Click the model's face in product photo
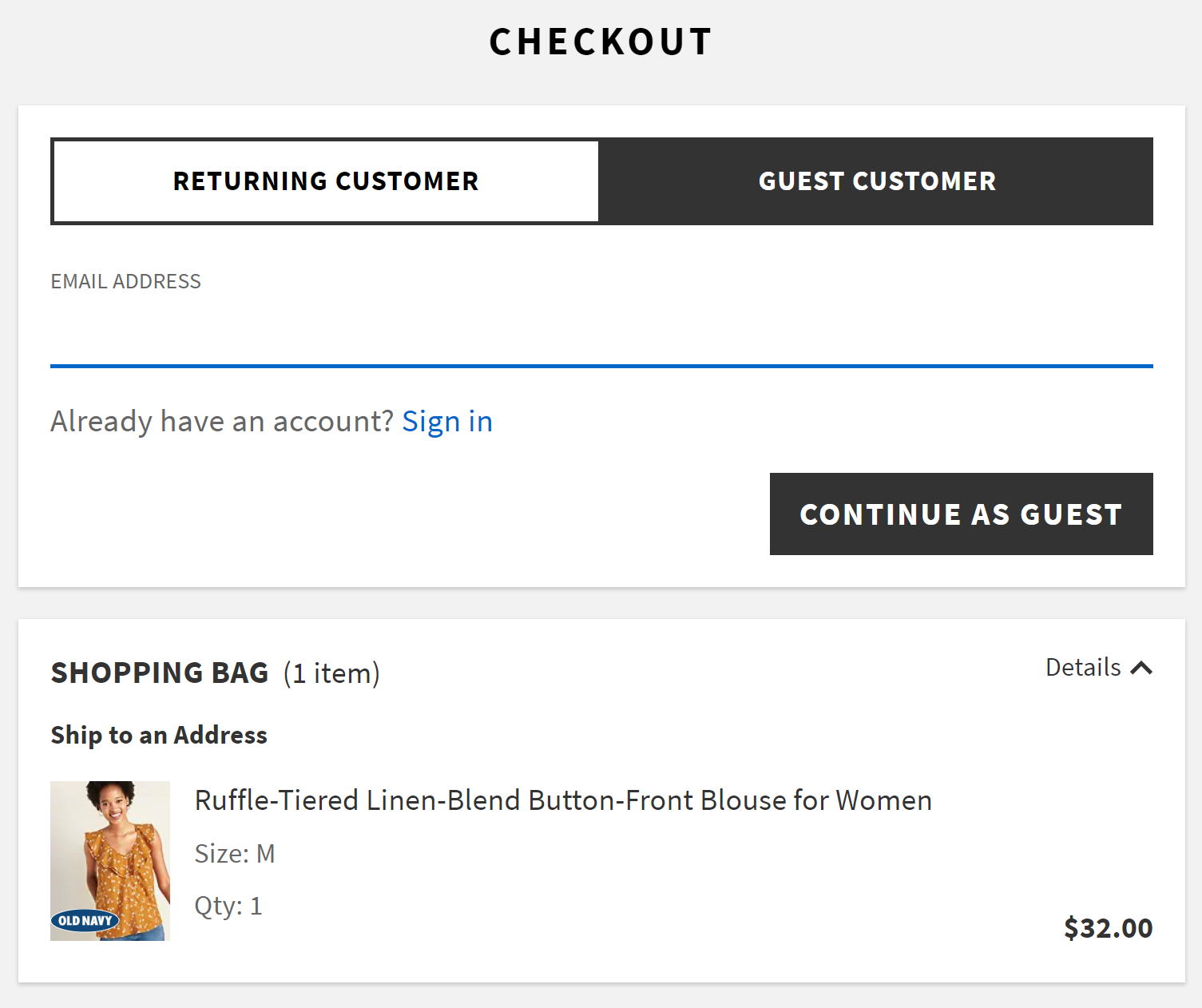 tap(112, 803)
